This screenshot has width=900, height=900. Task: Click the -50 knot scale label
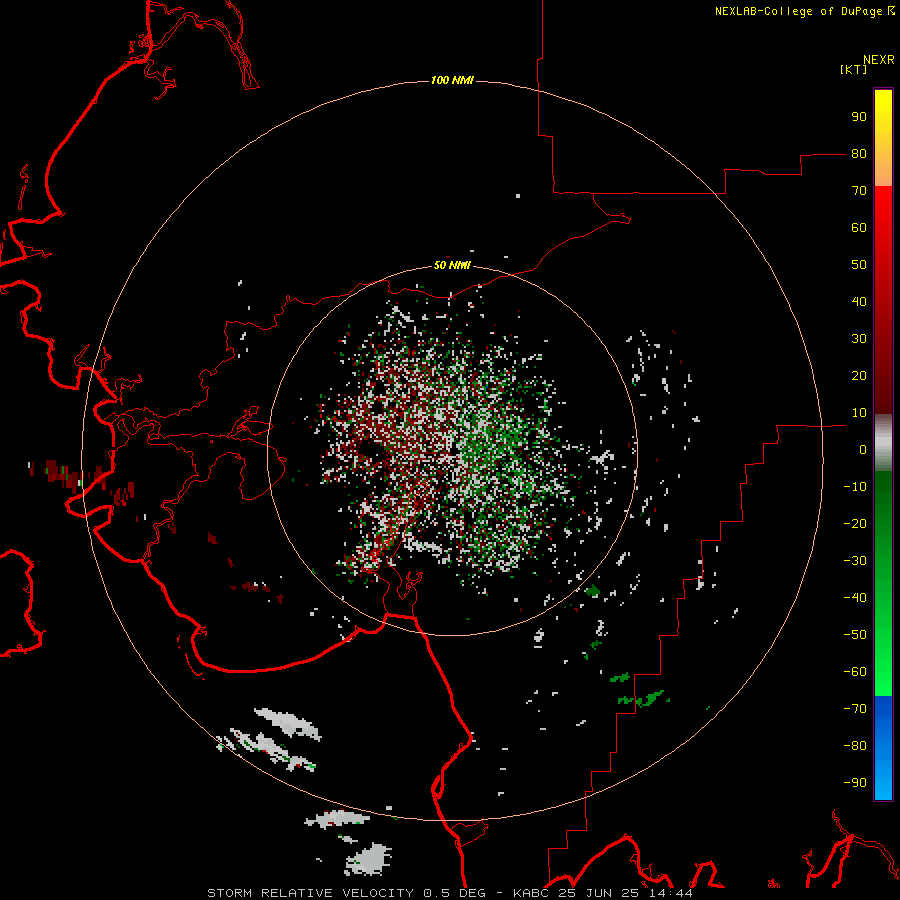point(855,635)
